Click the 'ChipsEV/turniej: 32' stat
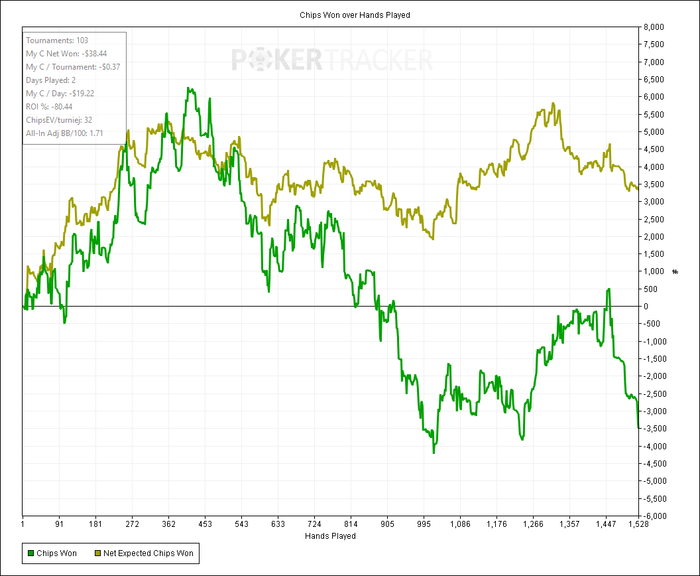Screen dimensions: 700x576 [x=59, y=120]
